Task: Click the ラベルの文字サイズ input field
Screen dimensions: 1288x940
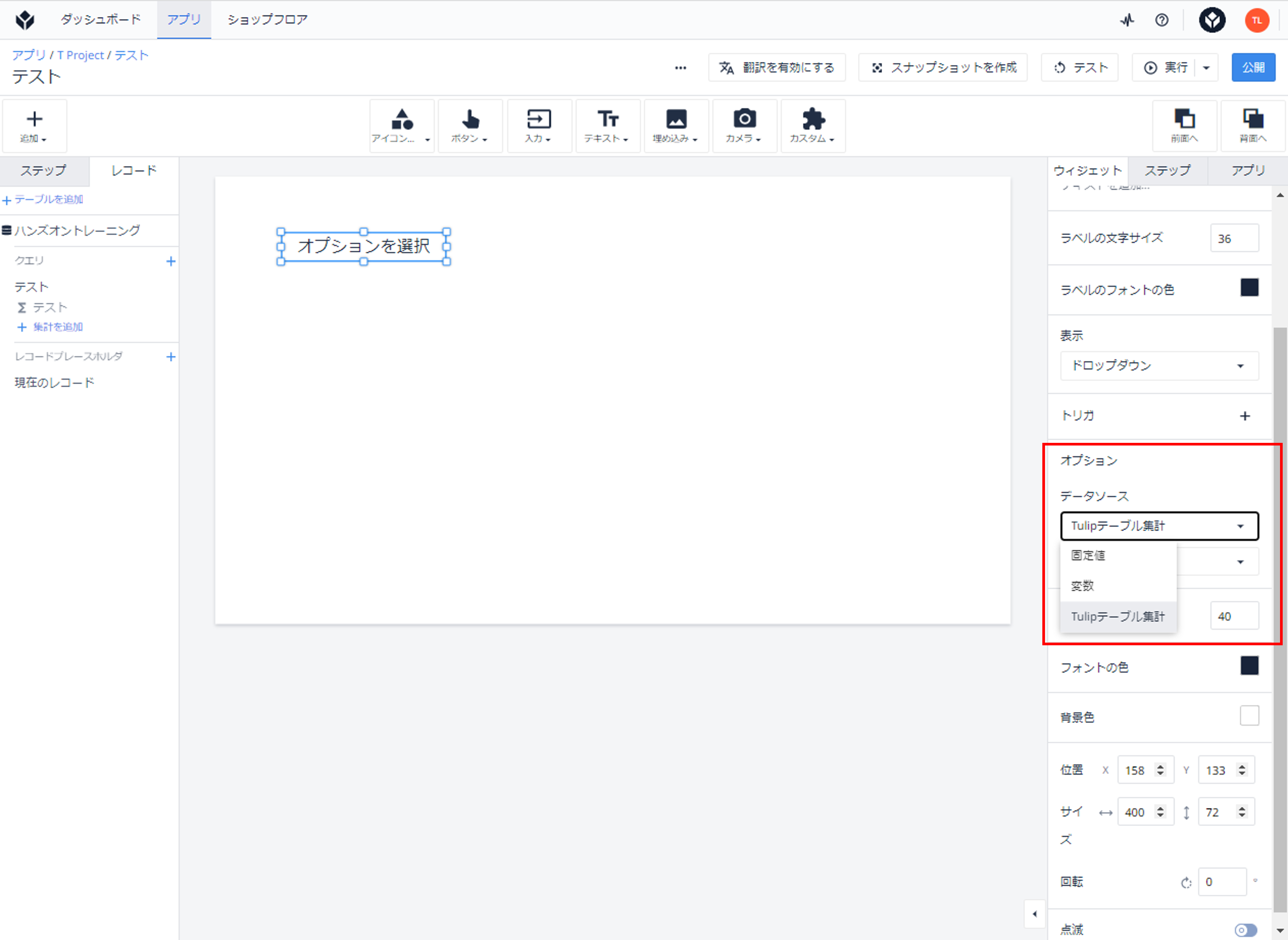Action: tap(1234, 239)
